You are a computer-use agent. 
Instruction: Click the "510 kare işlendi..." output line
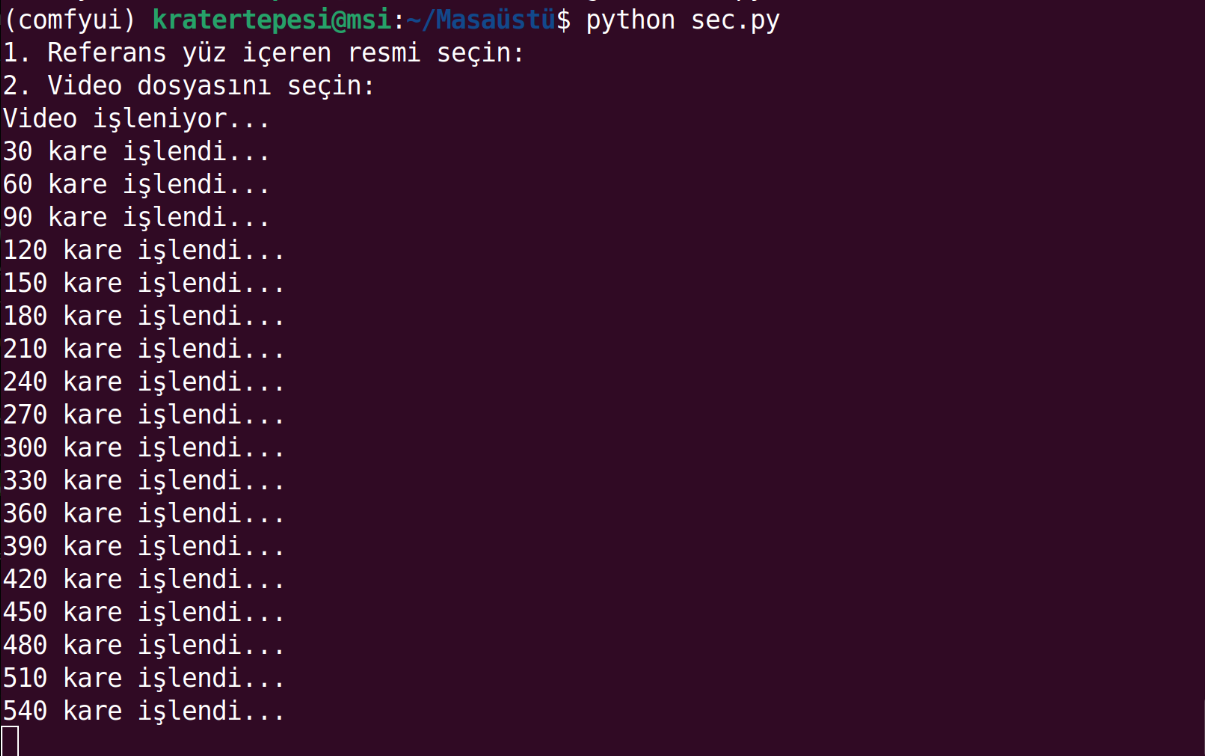coord(144,680)
